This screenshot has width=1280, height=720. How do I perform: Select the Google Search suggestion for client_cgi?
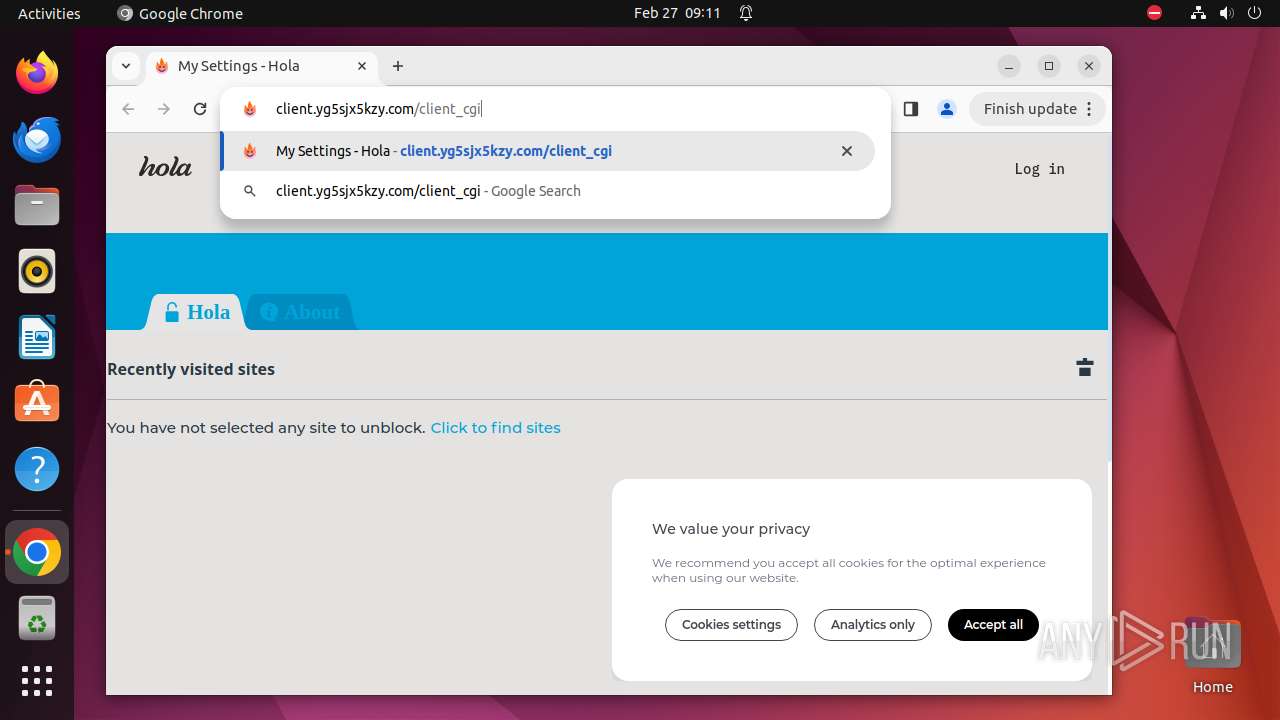[x=548, y=191]
